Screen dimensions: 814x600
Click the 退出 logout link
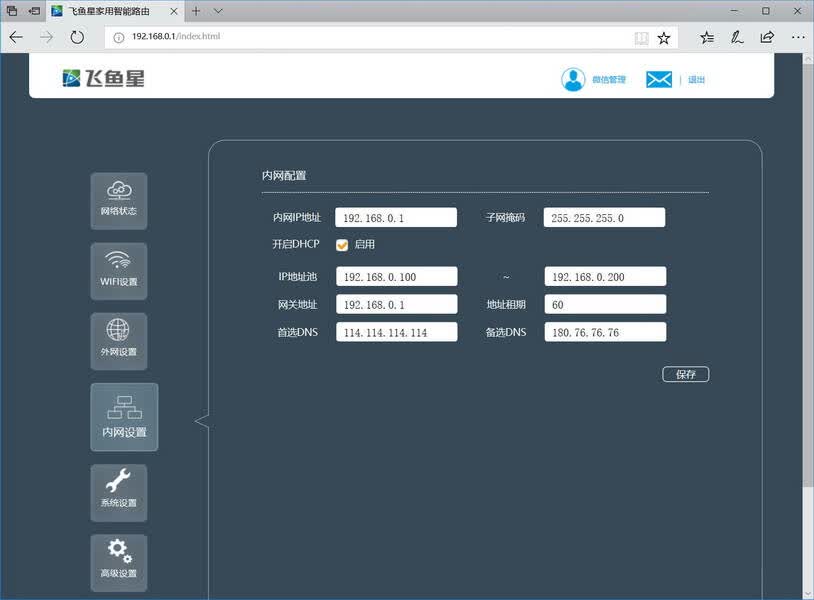696,79
